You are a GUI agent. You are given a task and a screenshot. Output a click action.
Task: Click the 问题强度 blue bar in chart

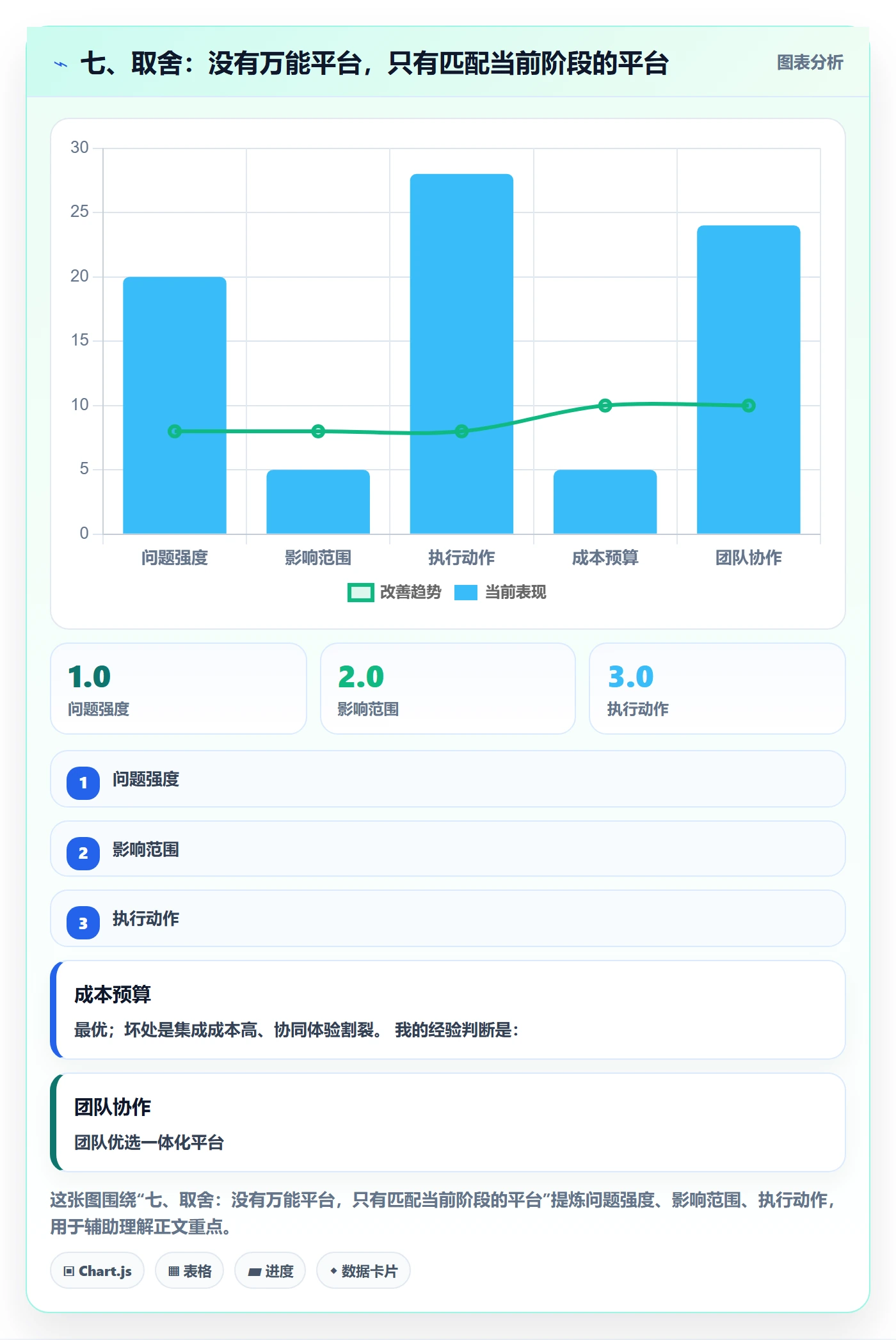tap(175, 405)
